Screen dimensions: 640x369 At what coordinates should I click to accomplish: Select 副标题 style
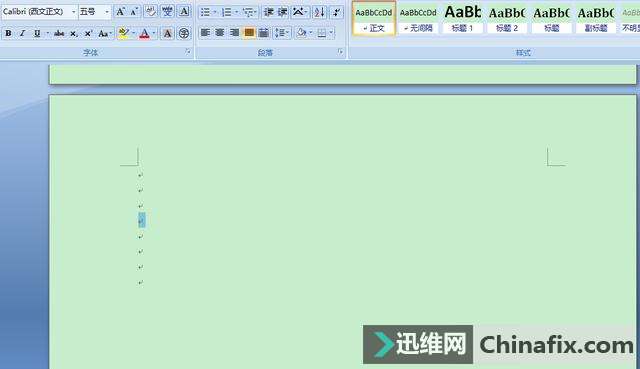[596, 18]
